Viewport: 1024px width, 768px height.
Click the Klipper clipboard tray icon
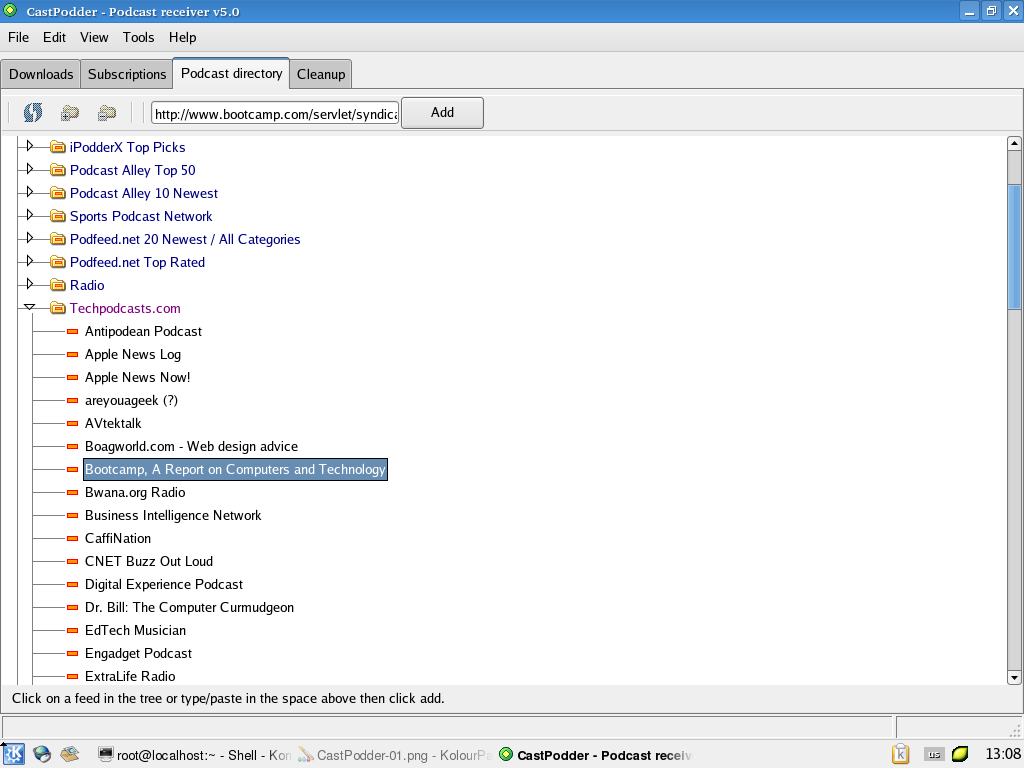click(901, 754)
